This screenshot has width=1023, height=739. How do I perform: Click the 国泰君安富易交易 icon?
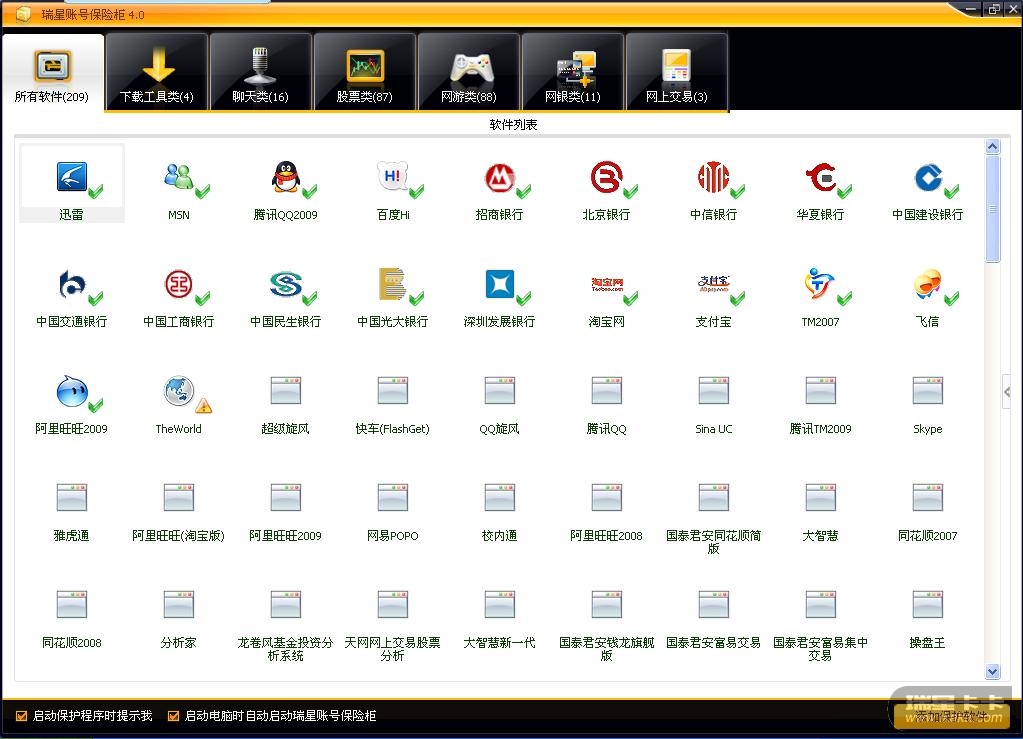click(x=714, y=605)
